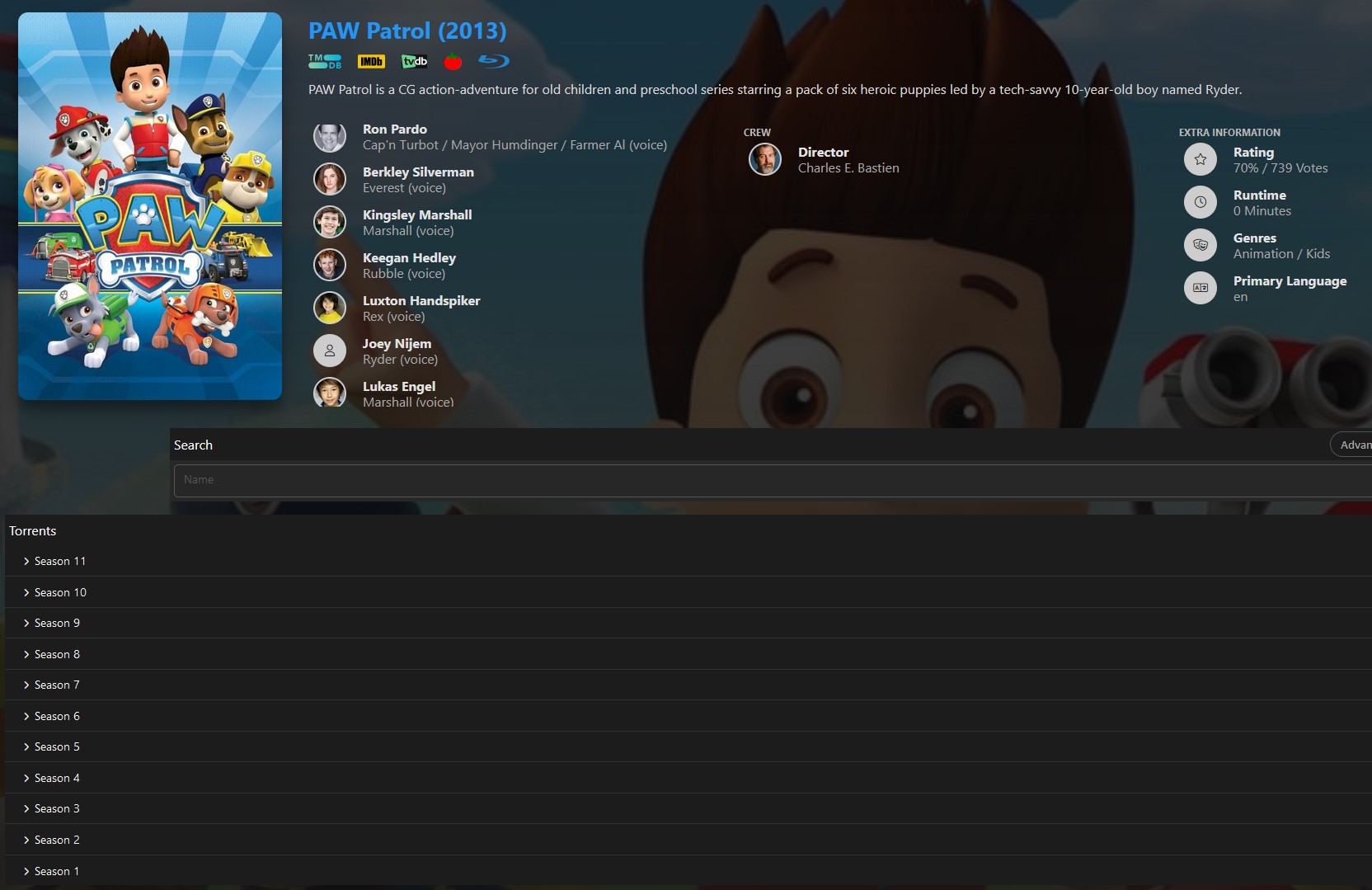Screen dimensions: 1372x890
Task: Expand Season 6 torrents
Action: (x=688, y=716)
